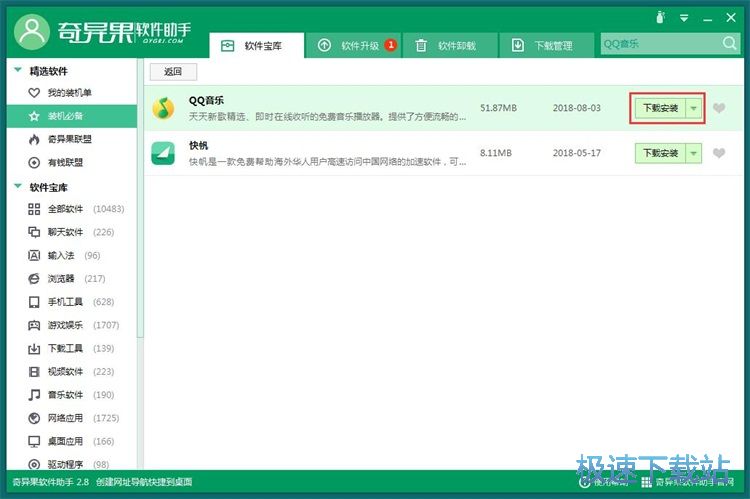Viewport: 750px width, 499px height.
Task: Switch to the 软件宝库 tab
Action: point(257,46)
